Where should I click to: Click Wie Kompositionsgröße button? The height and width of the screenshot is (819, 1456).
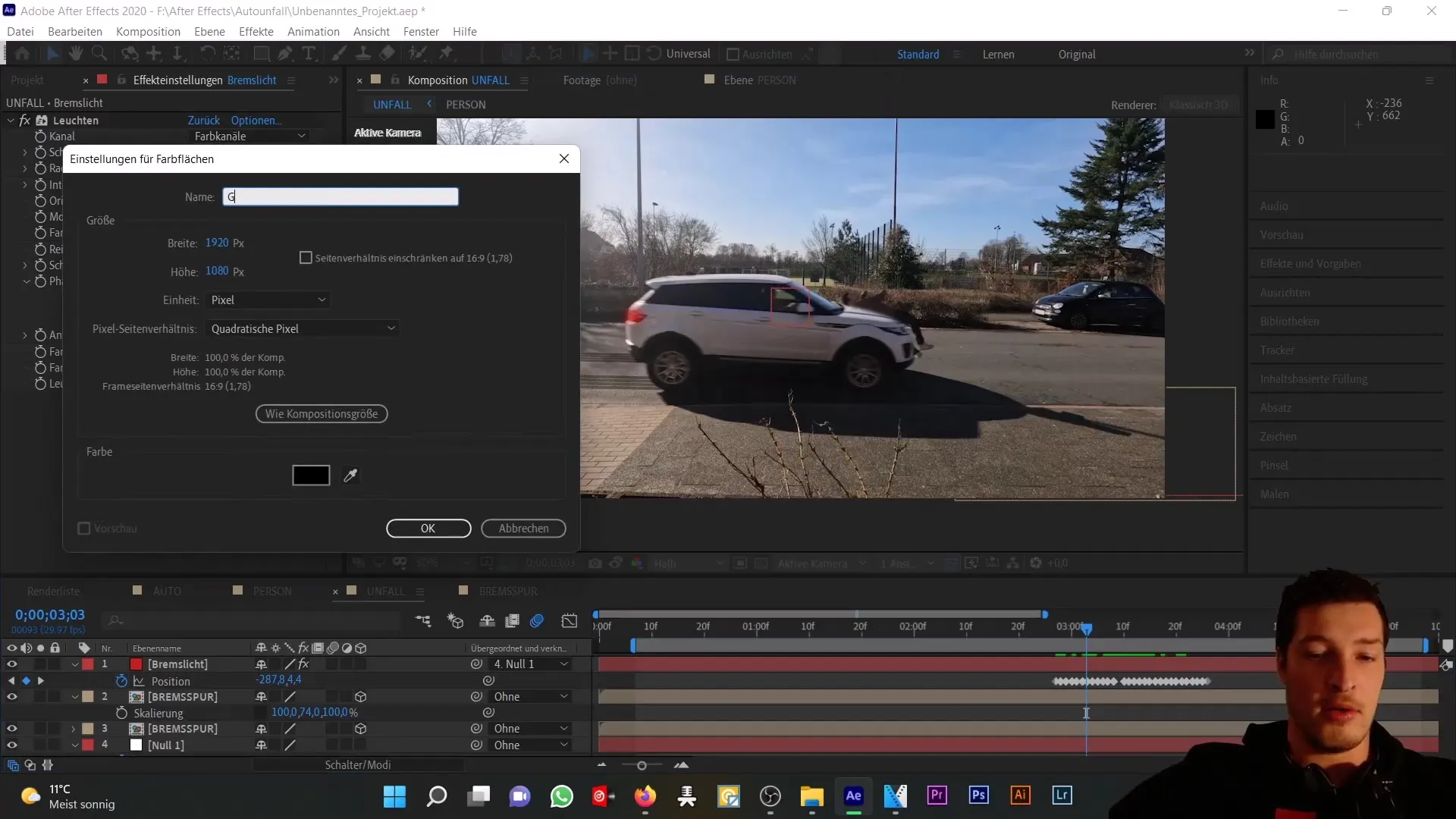[322, 414]
